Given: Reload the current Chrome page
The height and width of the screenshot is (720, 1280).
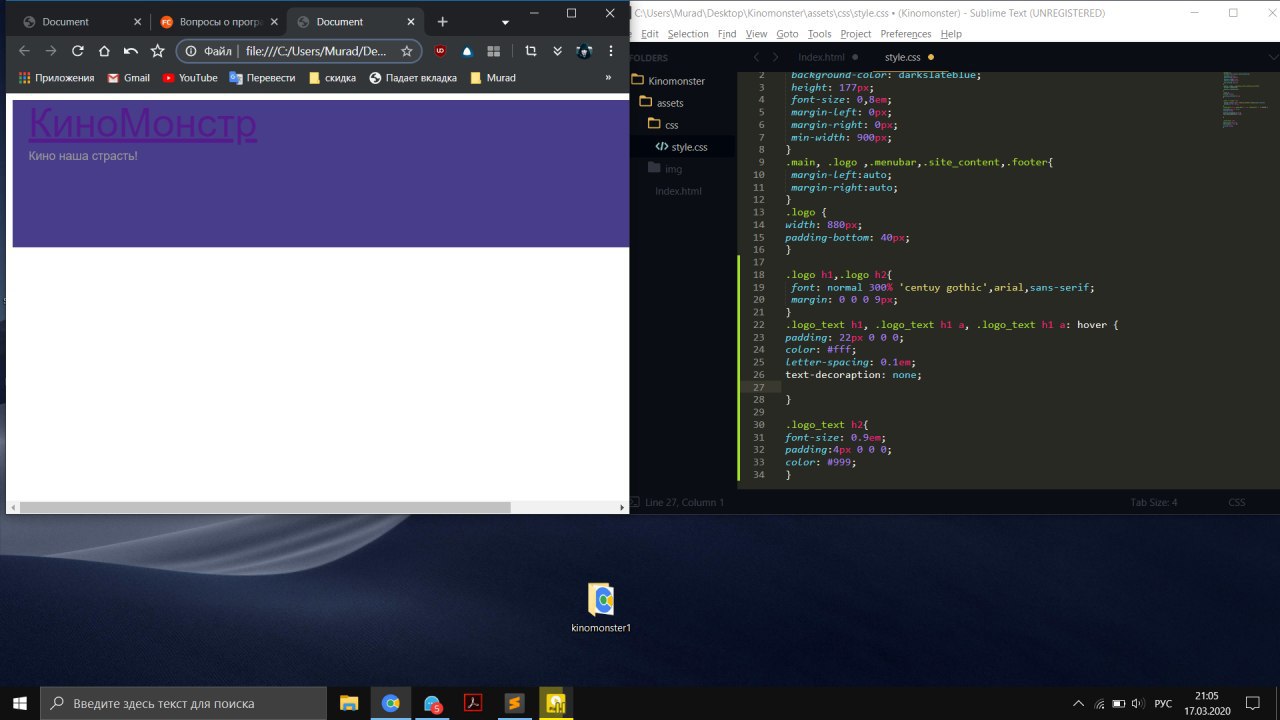Looking at the screenshot, I should coord(77,51).
